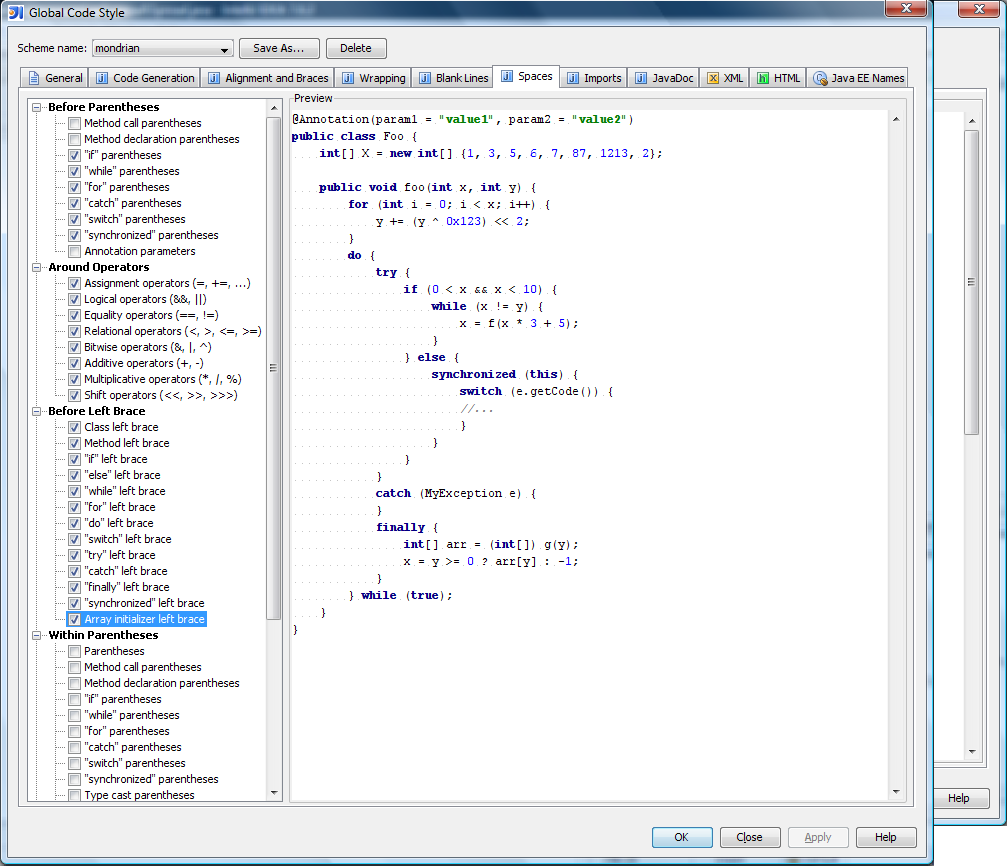The width and height of the screenshot is (1007, 866).
Task: Uncheck the Logical operators checkbox
Action: pyautogui.click(x=74, y=299)
